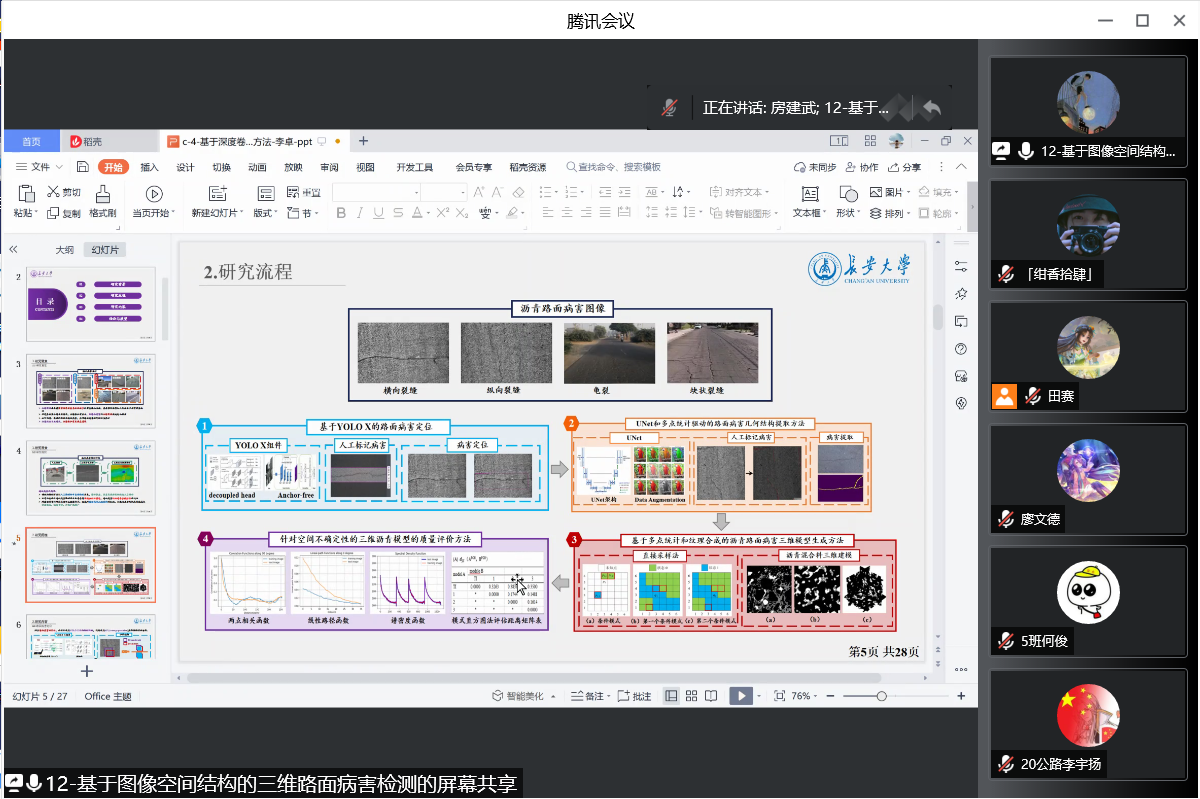Screen dimensions: 1200x799
Task: Click the save icon beside the 文件 menu
Action: tap(82, 167)
